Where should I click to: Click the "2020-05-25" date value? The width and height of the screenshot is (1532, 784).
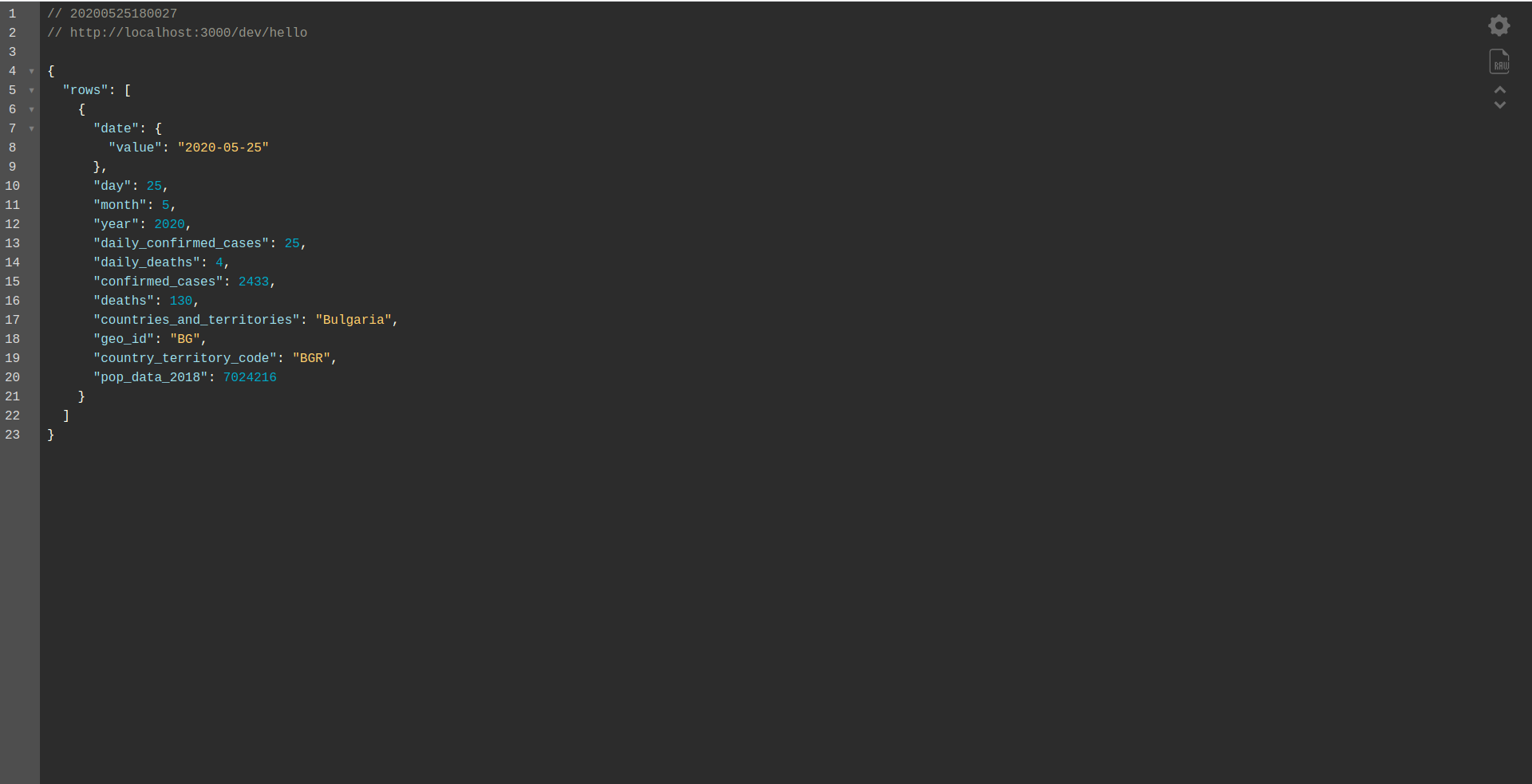pyautogui.click(x=223, y=148)
